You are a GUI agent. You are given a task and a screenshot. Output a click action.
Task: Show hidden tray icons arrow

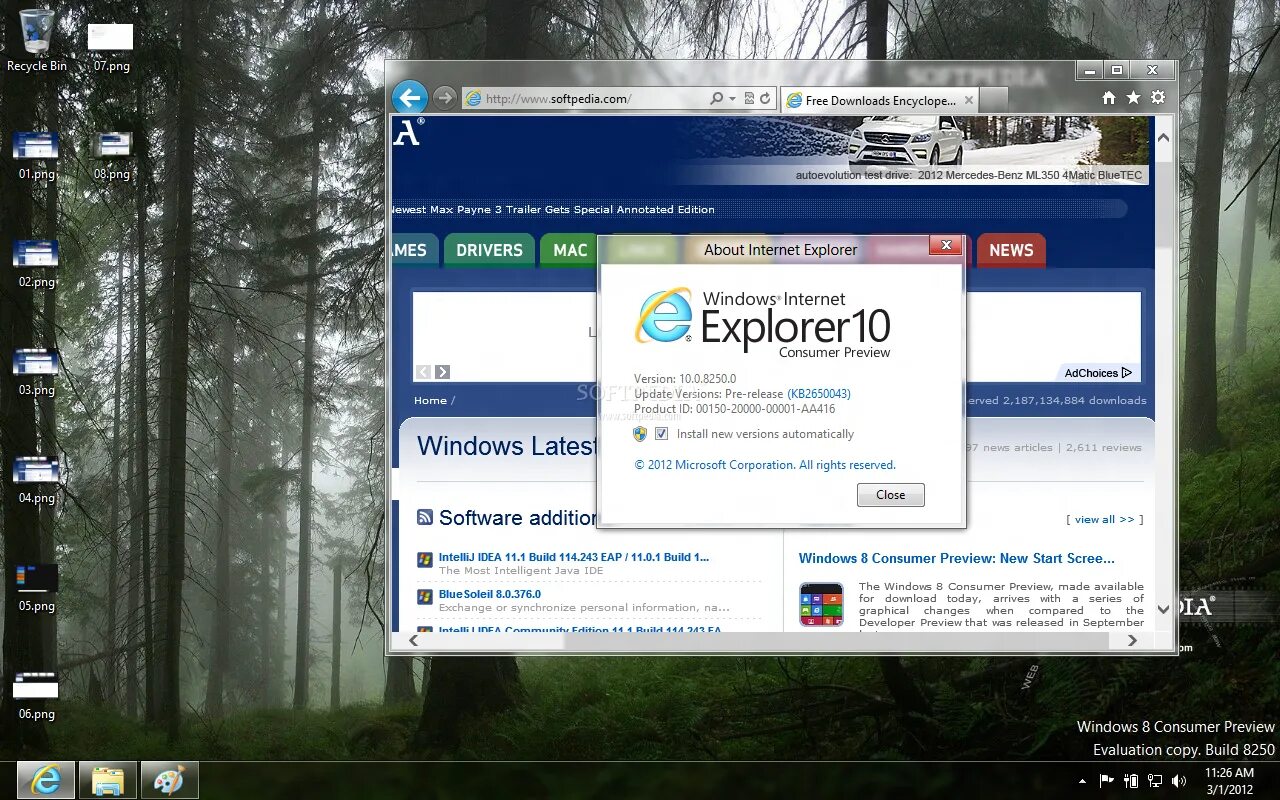click(1082, 781)
